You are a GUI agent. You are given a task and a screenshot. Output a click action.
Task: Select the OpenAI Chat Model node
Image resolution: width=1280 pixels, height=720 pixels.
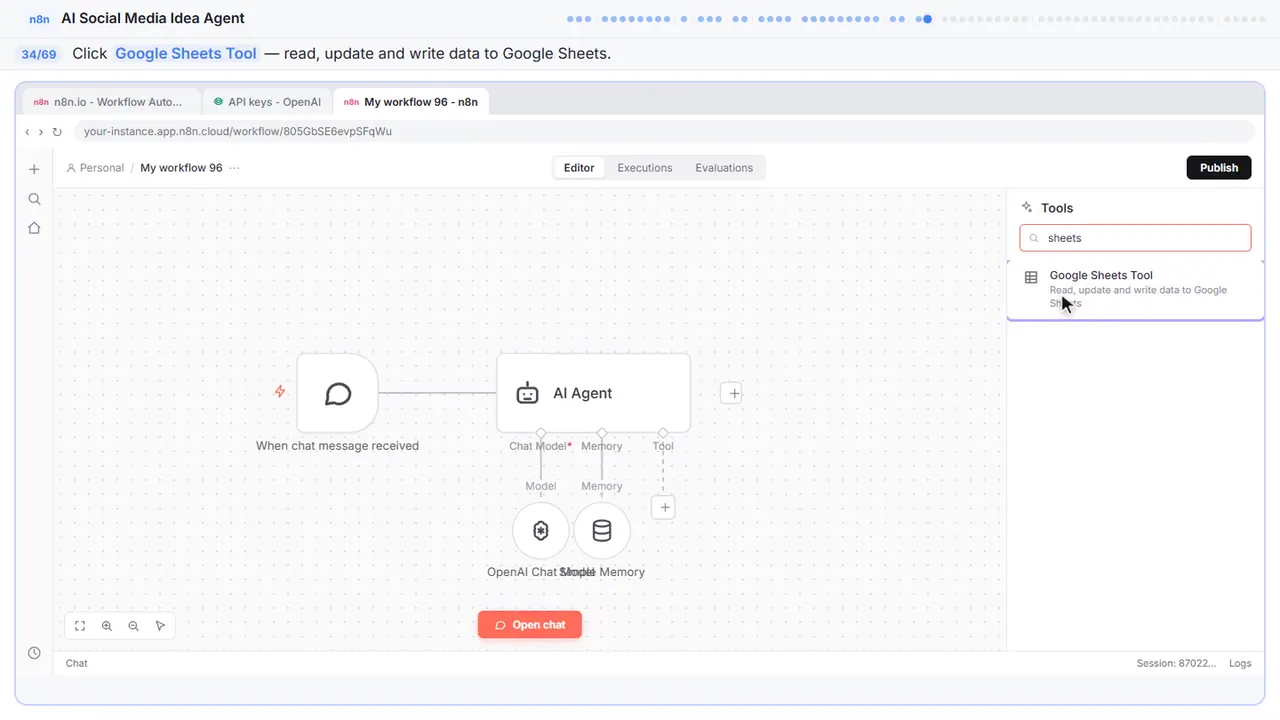[x=541, y=531]
